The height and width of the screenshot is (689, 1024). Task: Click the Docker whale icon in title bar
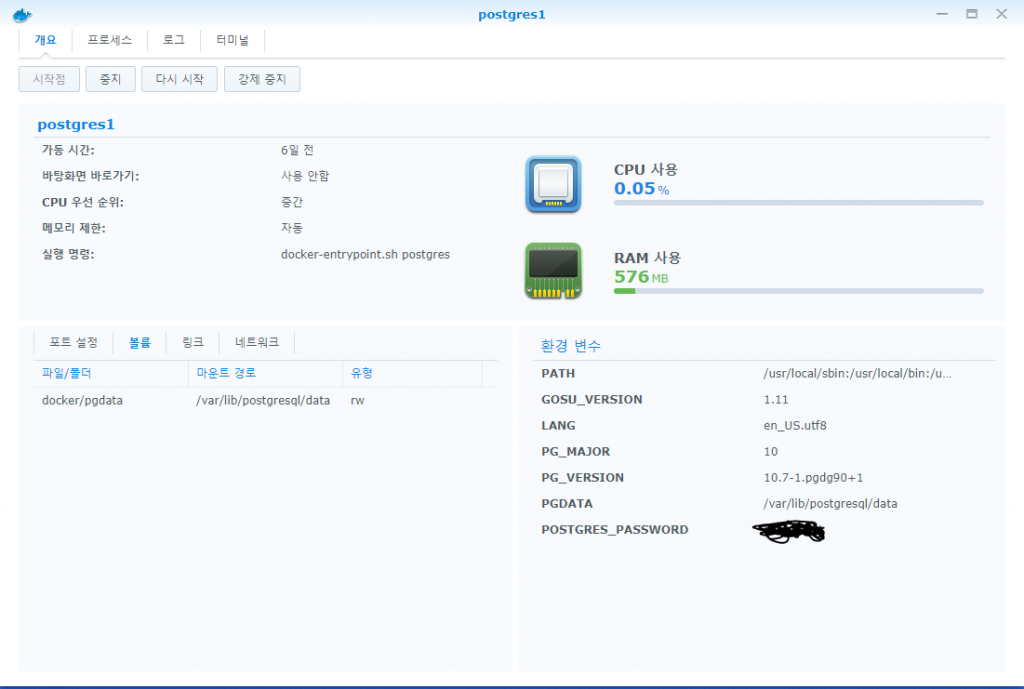point(22,15)
